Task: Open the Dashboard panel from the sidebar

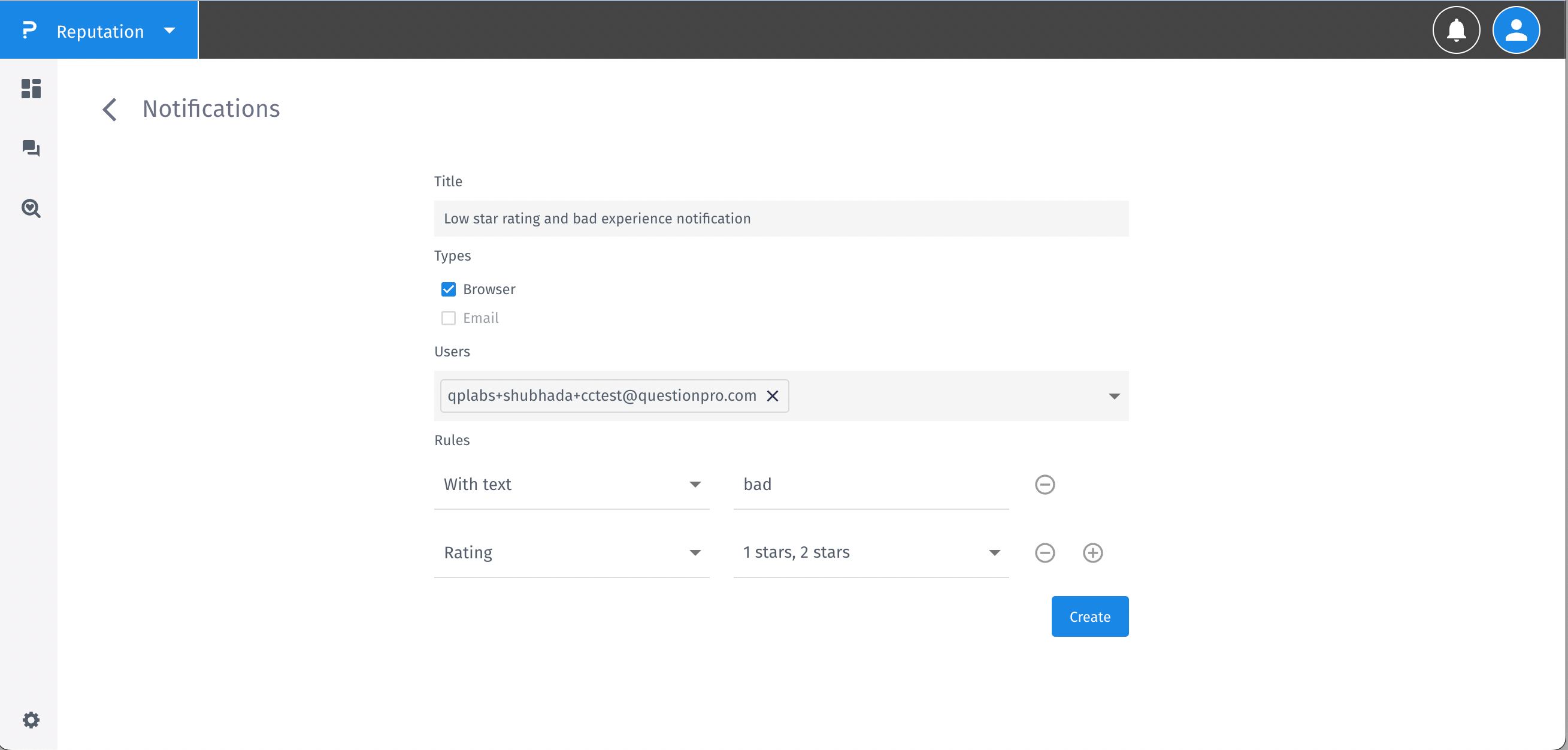Action: tap(31, 89)
